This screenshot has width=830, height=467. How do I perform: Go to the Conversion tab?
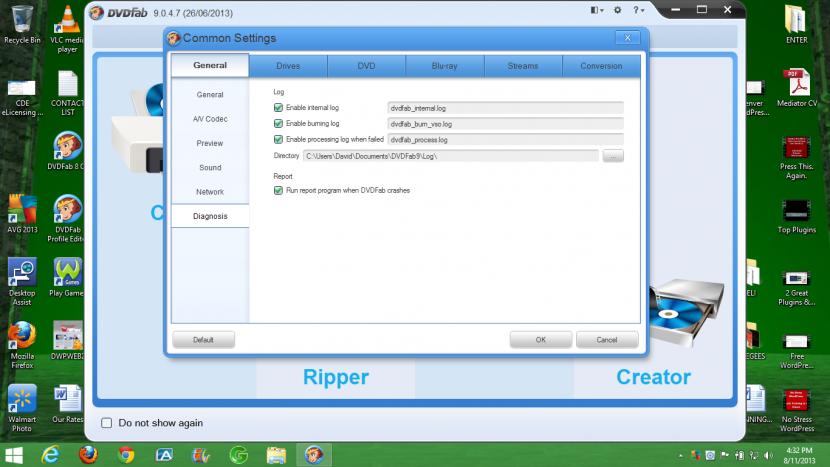[601, 66]
